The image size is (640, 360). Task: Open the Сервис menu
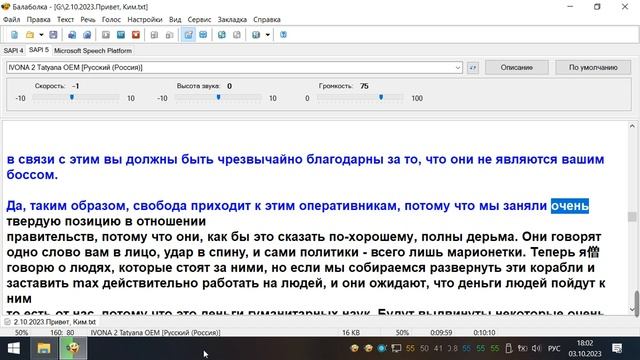point(199,20)
